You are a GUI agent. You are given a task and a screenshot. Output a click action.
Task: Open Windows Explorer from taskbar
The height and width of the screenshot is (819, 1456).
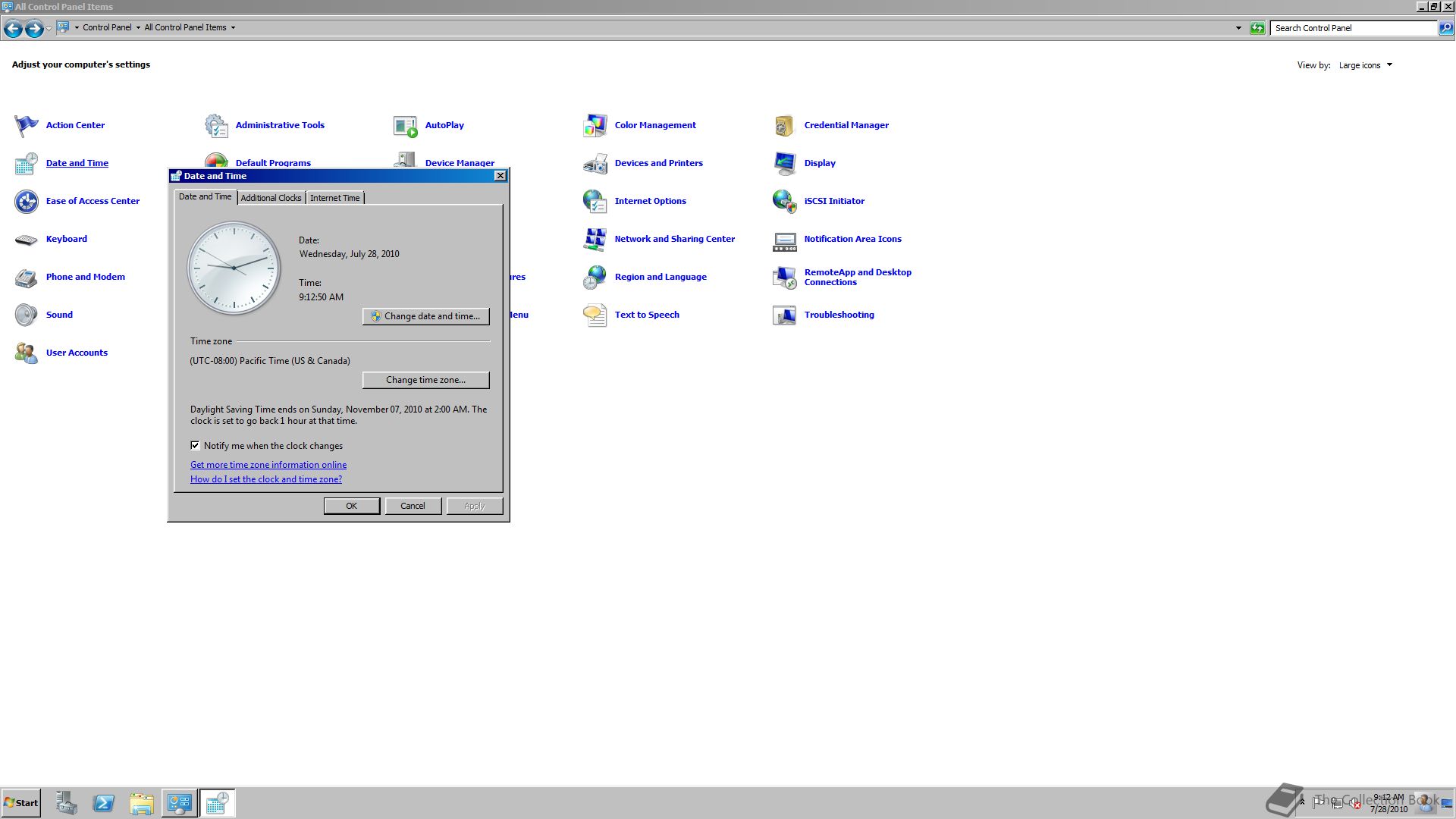[142, 803]
